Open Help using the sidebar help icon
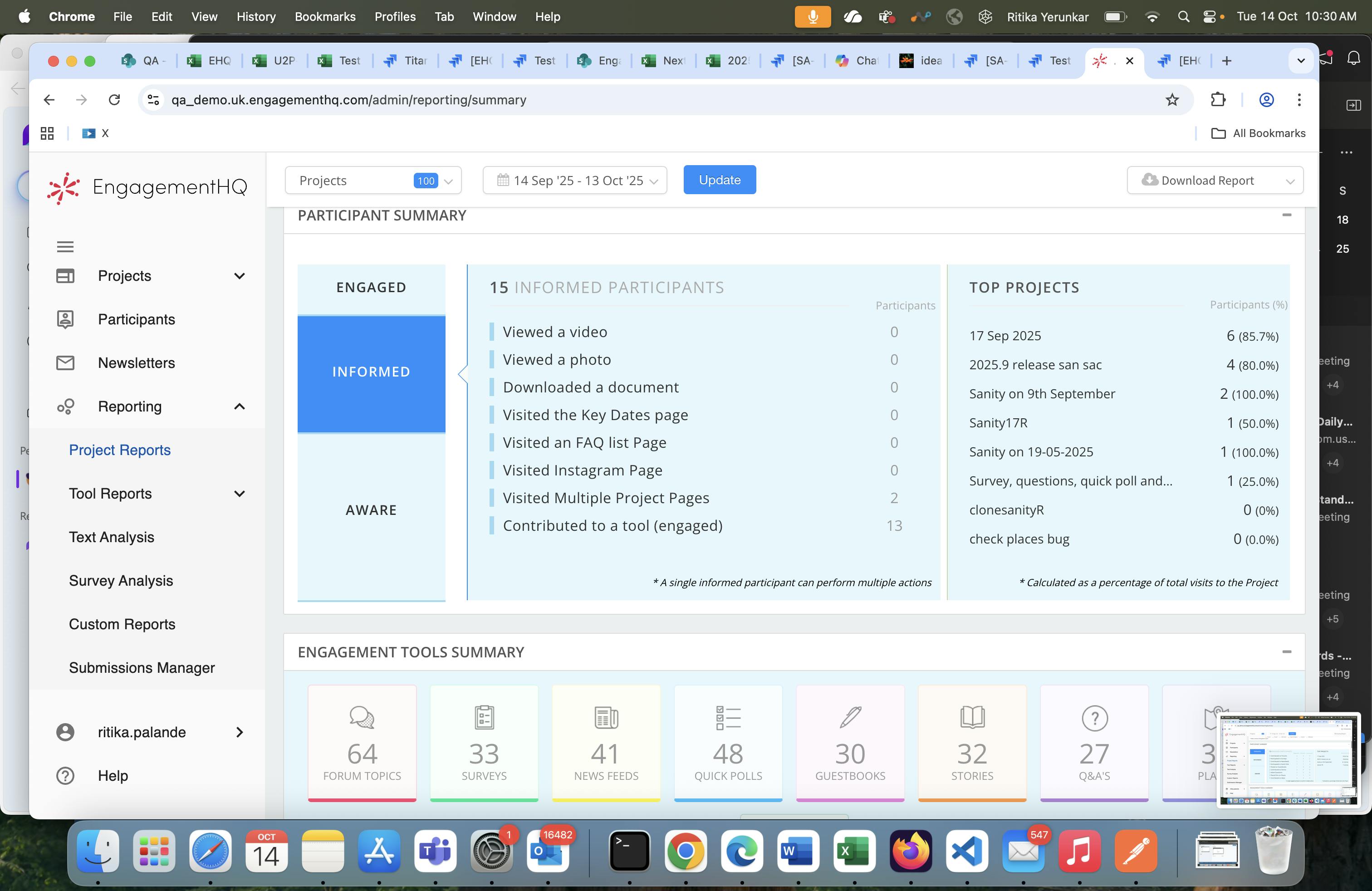This screenshot has height=891, width=1372. point(65,775)
